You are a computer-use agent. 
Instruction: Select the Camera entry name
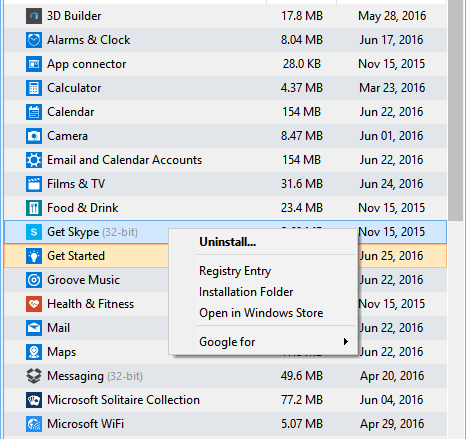click(x=67, y=136)
